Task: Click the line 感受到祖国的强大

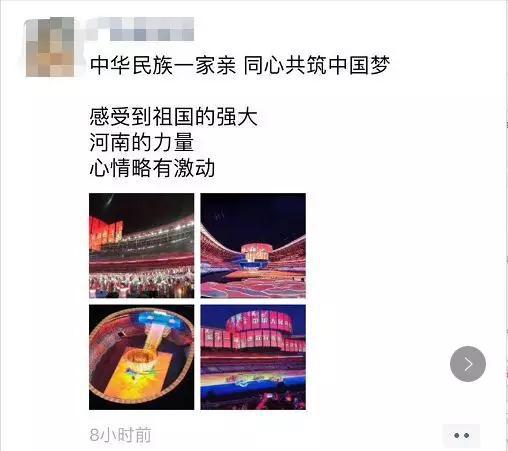Action: click(173, 117)
